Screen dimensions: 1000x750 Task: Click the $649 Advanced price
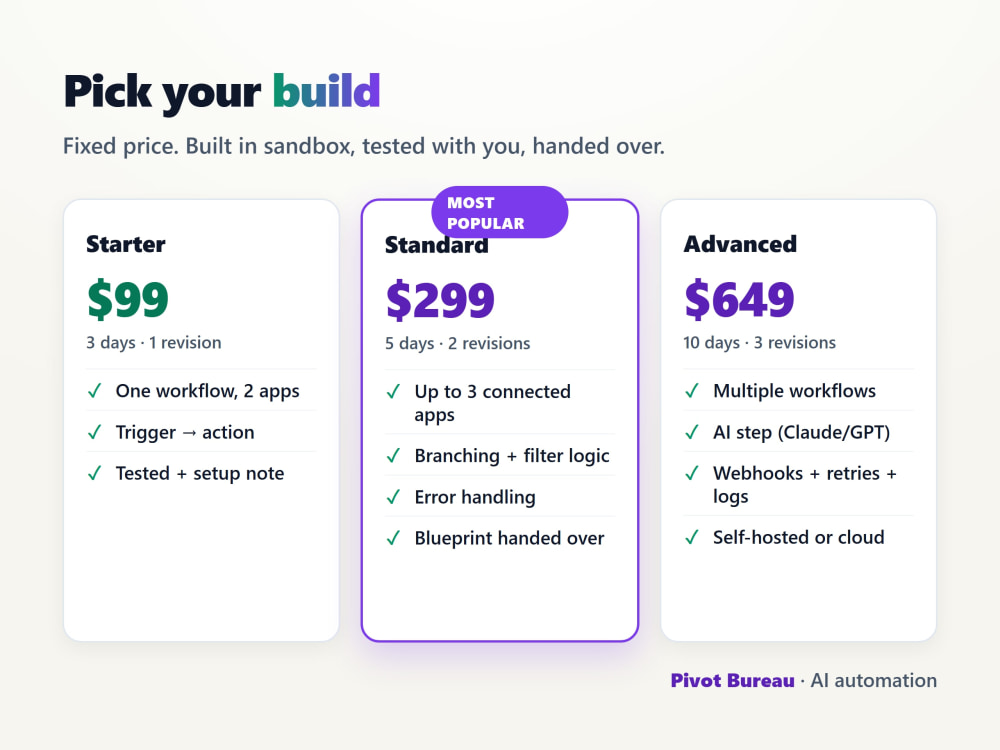point(739,299)
